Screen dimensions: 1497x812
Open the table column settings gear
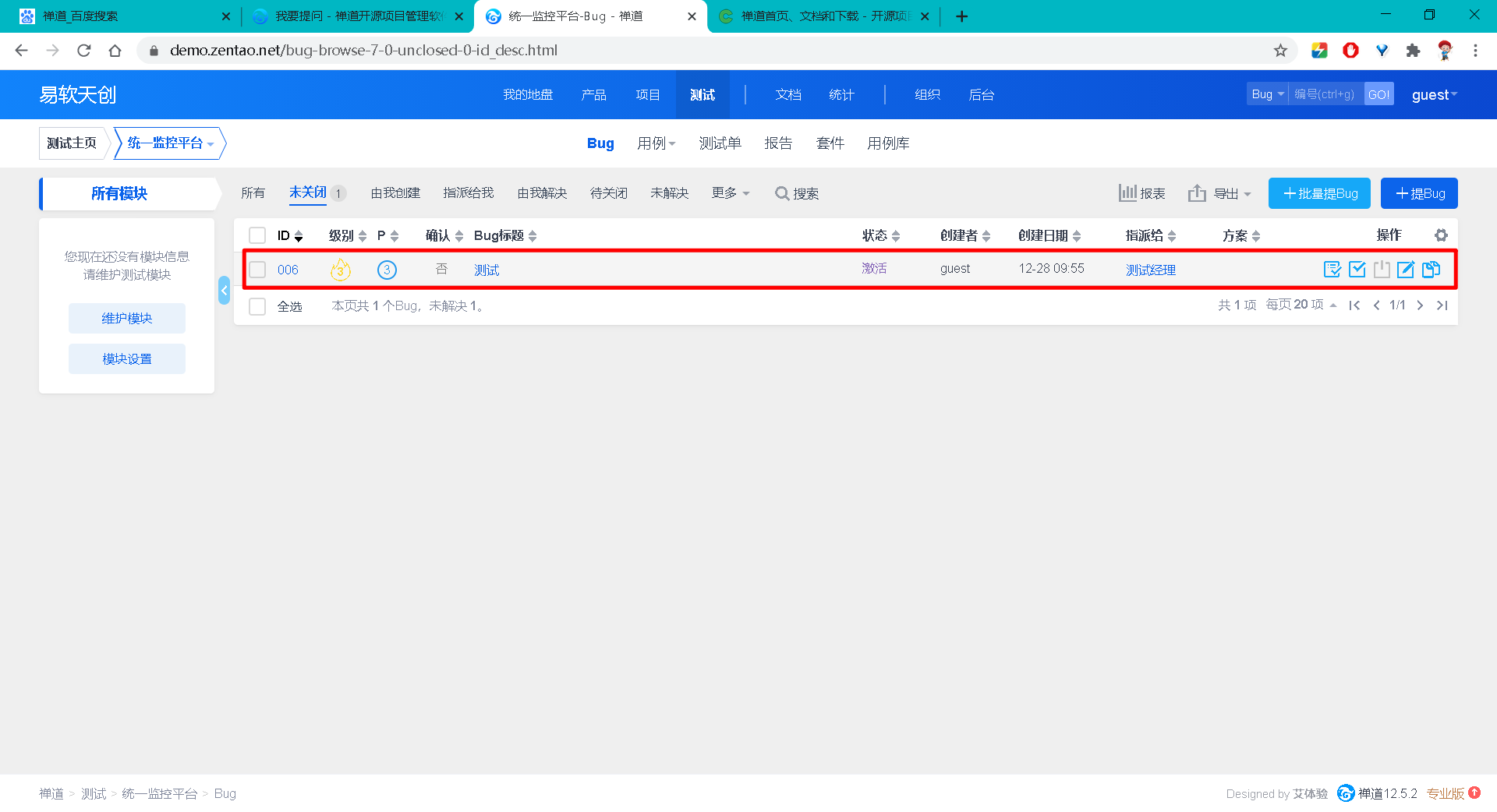click(1441, 235)
